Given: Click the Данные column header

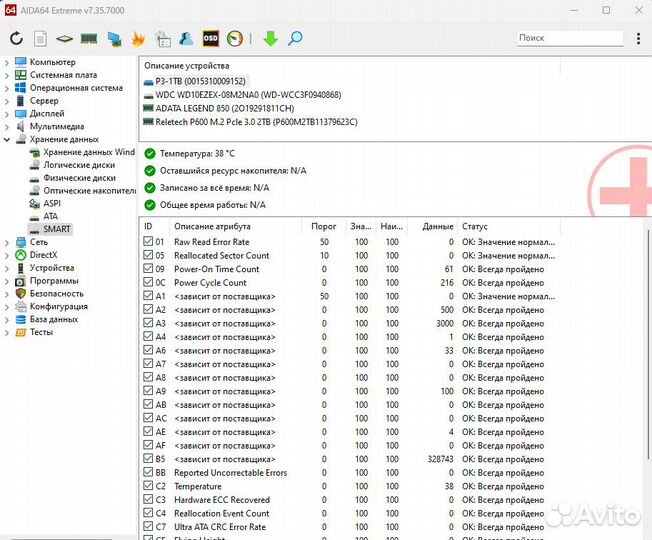Looking at the screenshot, I should 438,227.
